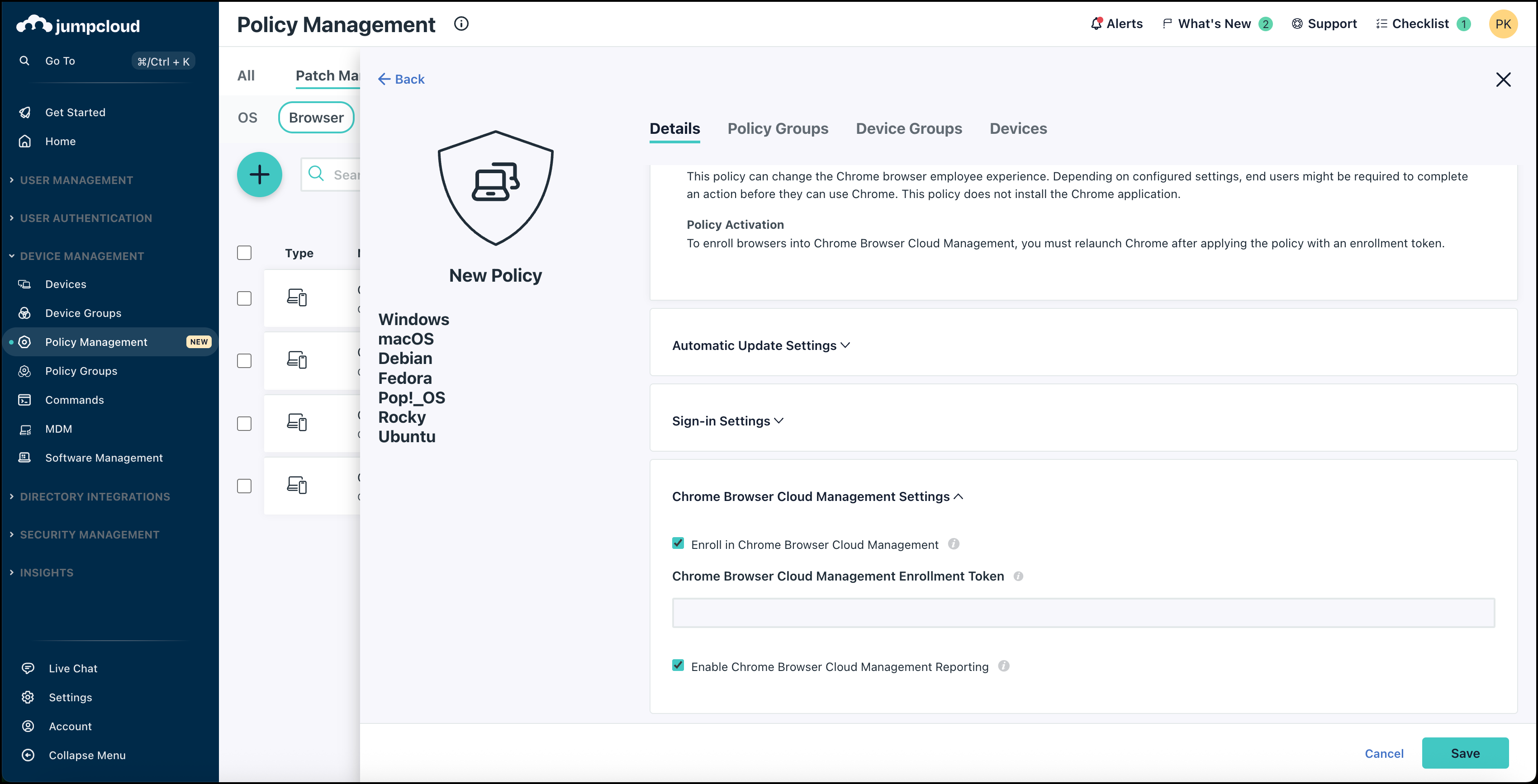This screenshot has height=784, width=1538.
Task: Switch to the Policy Groups tab
Action: [778, 128]
